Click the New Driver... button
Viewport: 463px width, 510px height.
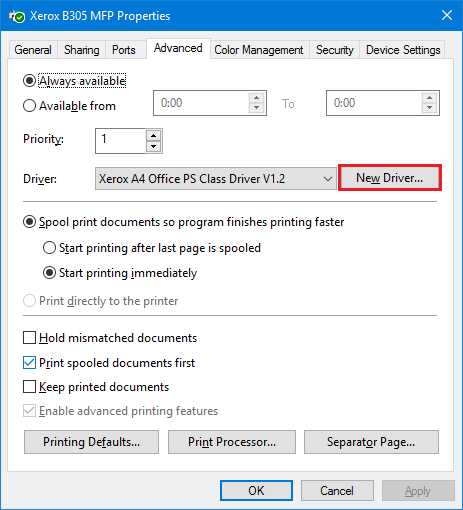(x=389, y=178)
